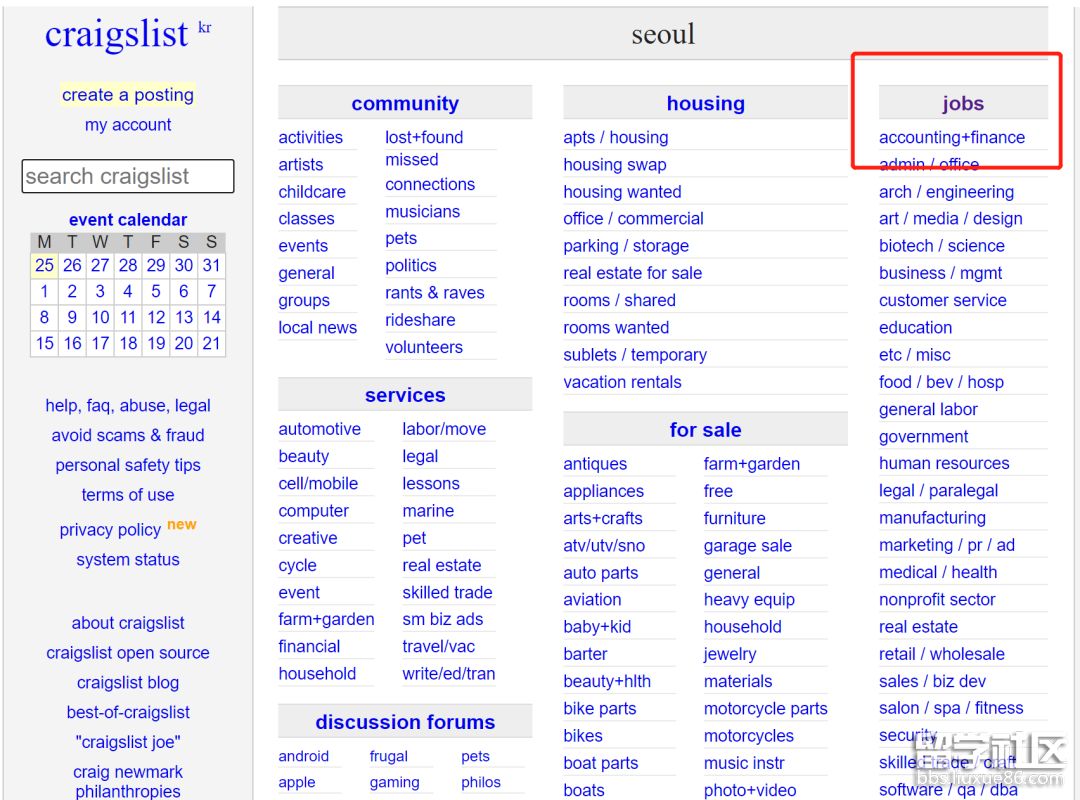Screen dimensions: 1080x800
Task: Open the housing section header
Action: [705, 103]
